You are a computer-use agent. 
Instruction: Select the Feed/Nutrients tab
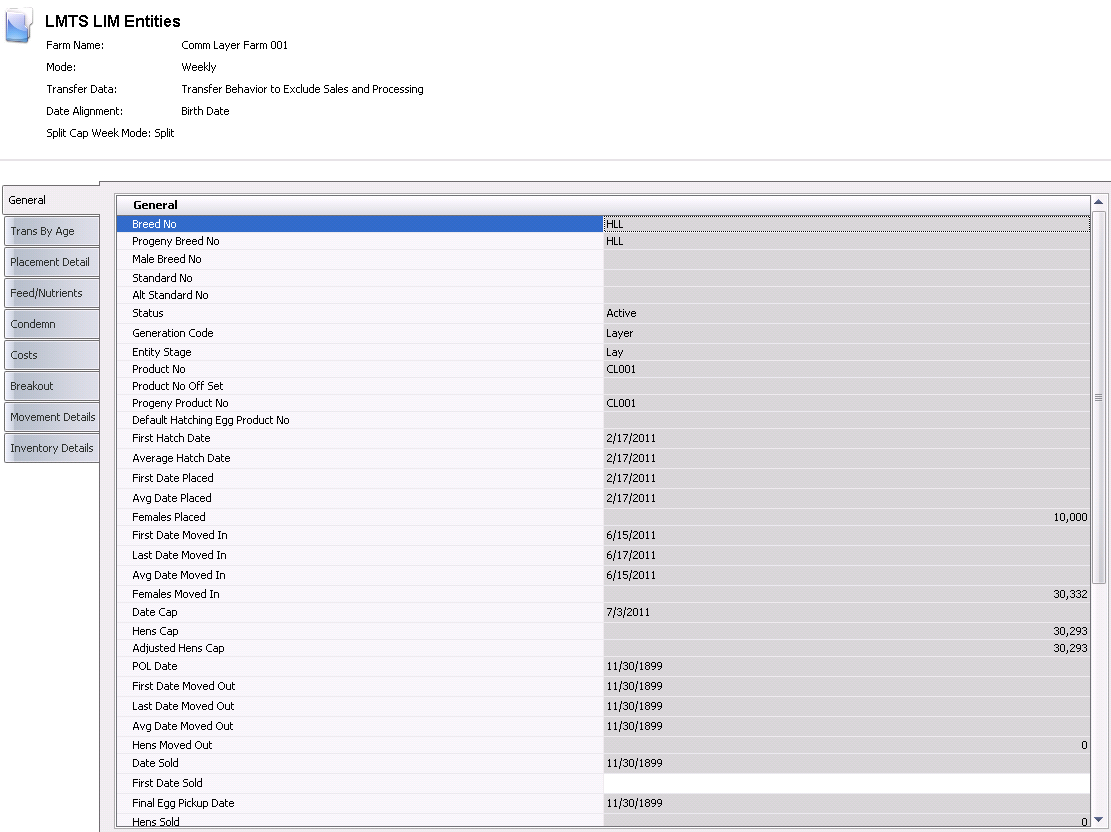[51, 293]
